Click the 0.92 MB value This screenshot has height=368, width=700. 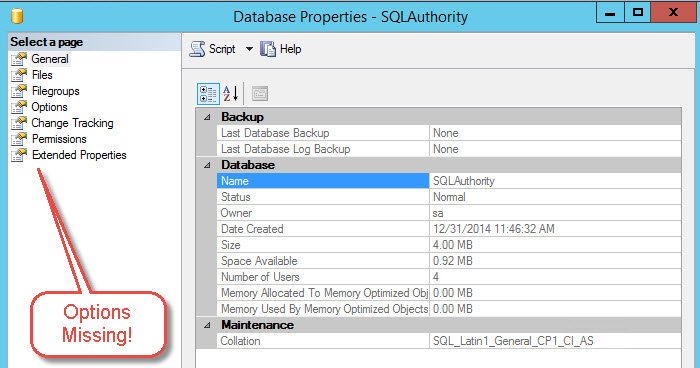(453, 261)
